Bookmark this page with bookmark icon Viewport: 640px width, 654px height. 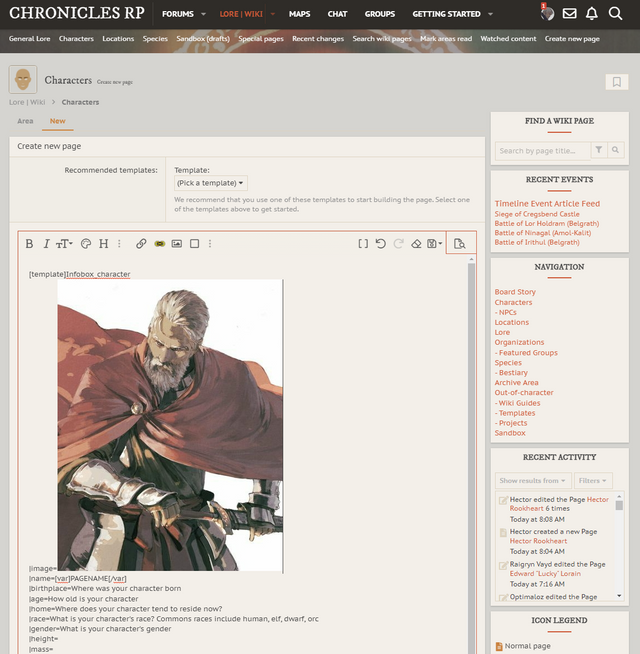click(617, 82)
